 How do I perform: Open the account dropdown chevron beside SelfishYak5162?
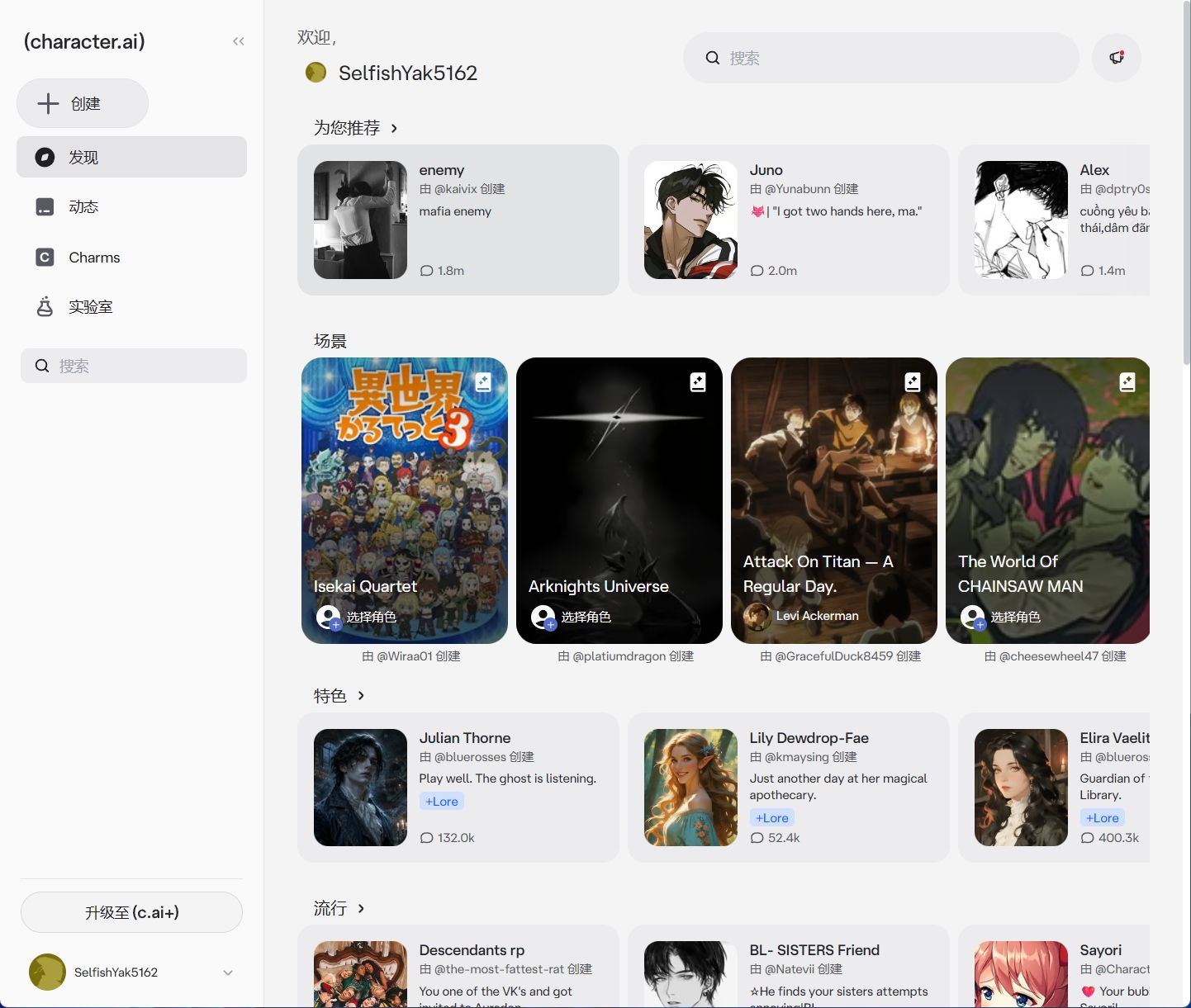(228, 973)
